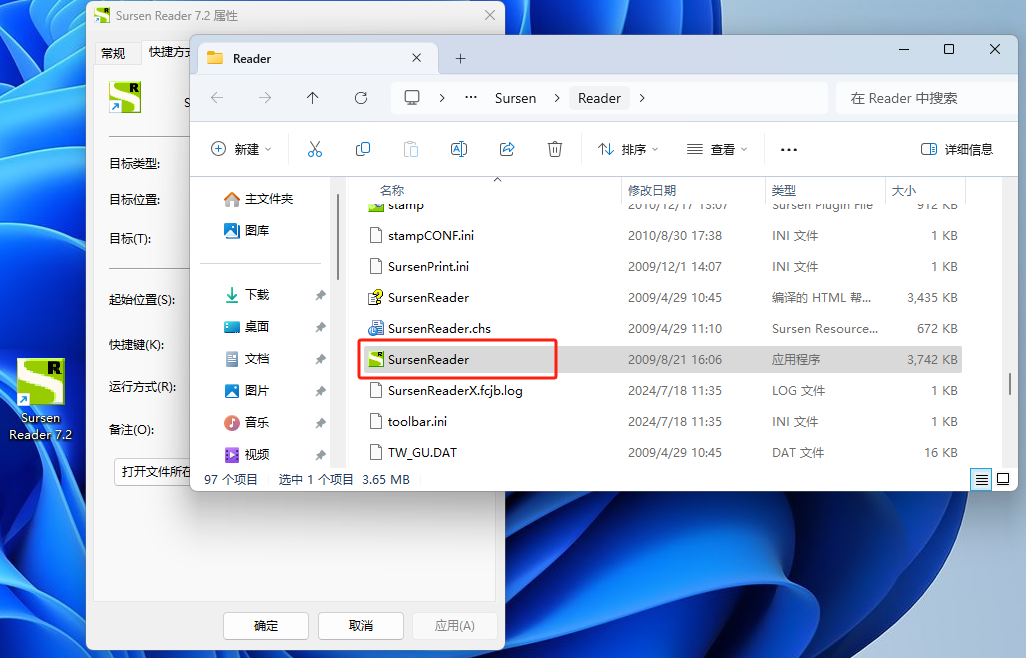Expand chevron after Sursen in address bar
Image resolution: width=1026 pixels, height=658 pixels.
557,98
